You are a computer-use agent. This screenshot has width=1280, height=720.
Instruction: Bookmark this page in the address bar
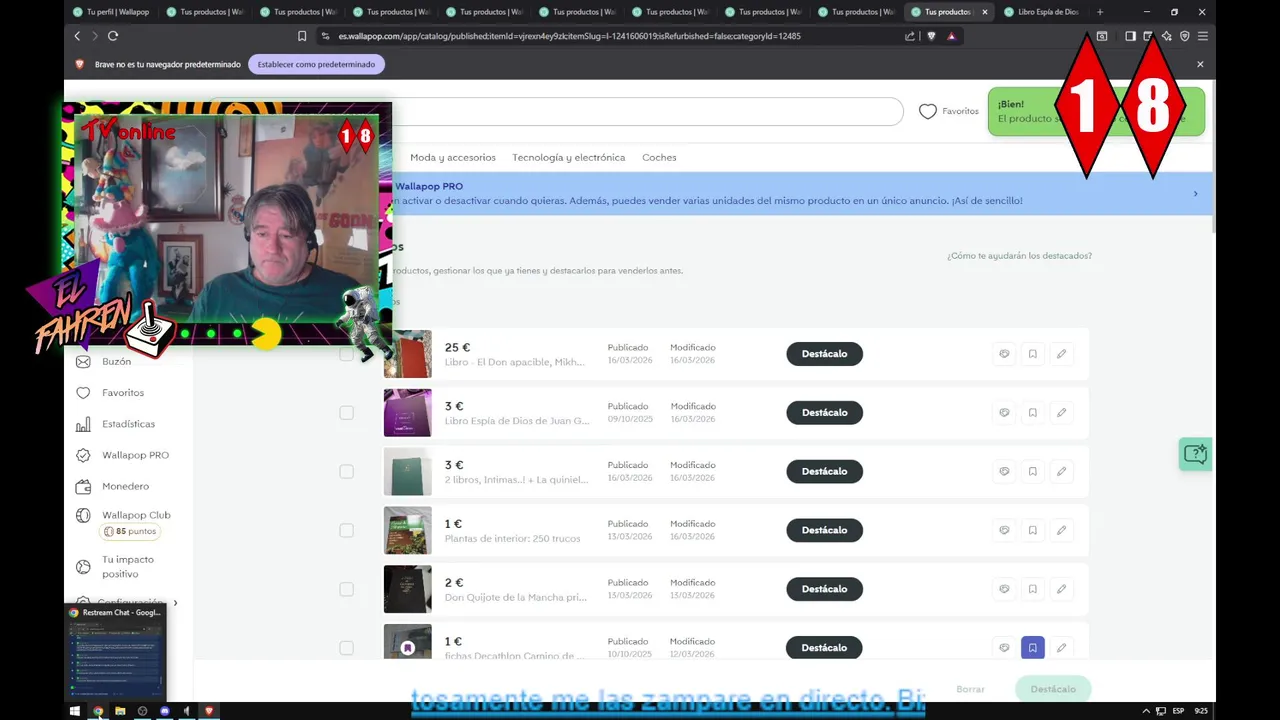point(302,36)
